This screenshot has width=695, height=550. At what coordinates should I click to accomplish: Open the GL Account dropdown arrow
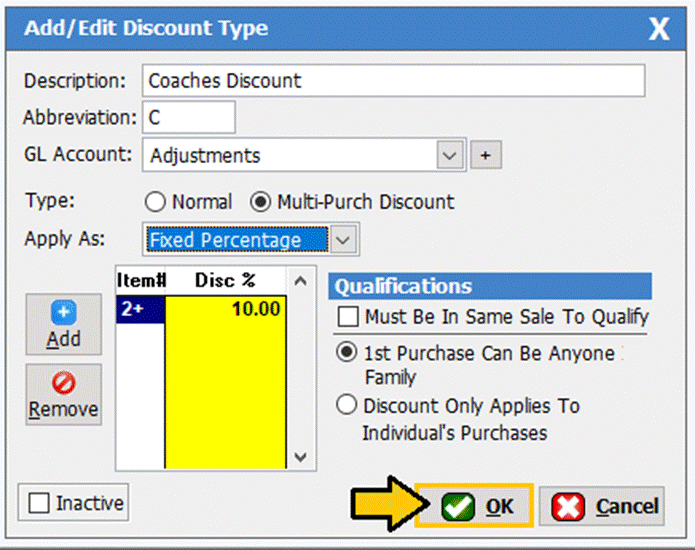(450, 156)
